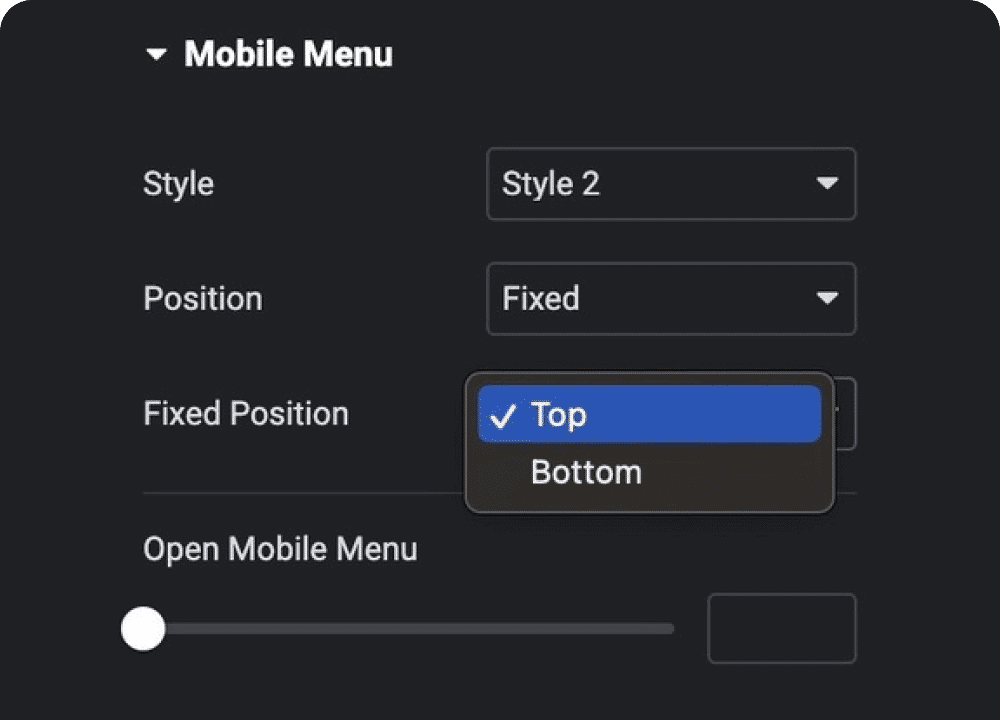The height and width of the screenshot is (720, 1000).
Task: Focus the Open Mobile Menu value box
Action: point(781,629)
